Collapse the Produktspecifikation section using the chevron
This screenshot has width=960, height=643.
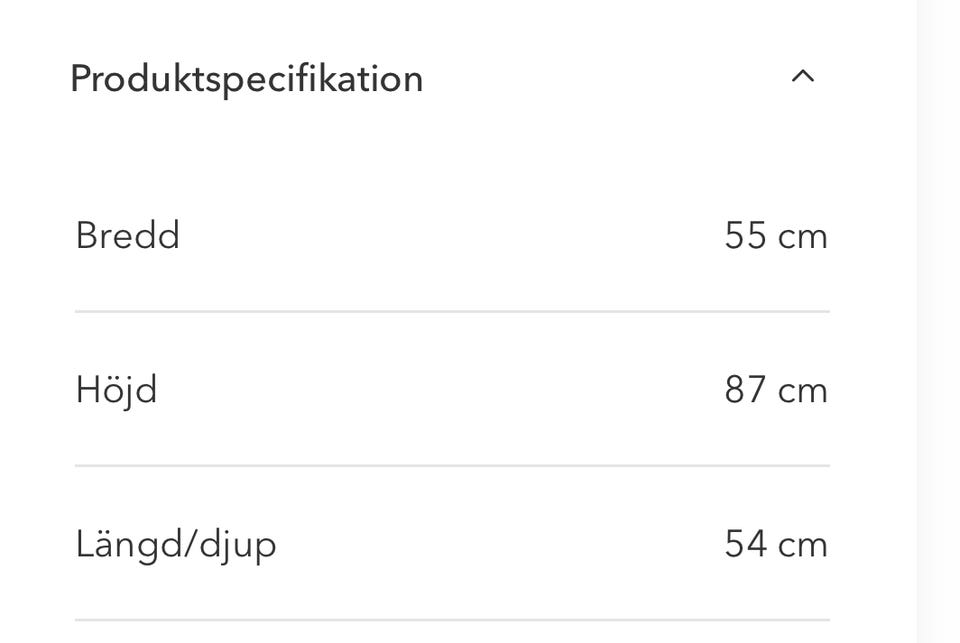click(803, 77)
